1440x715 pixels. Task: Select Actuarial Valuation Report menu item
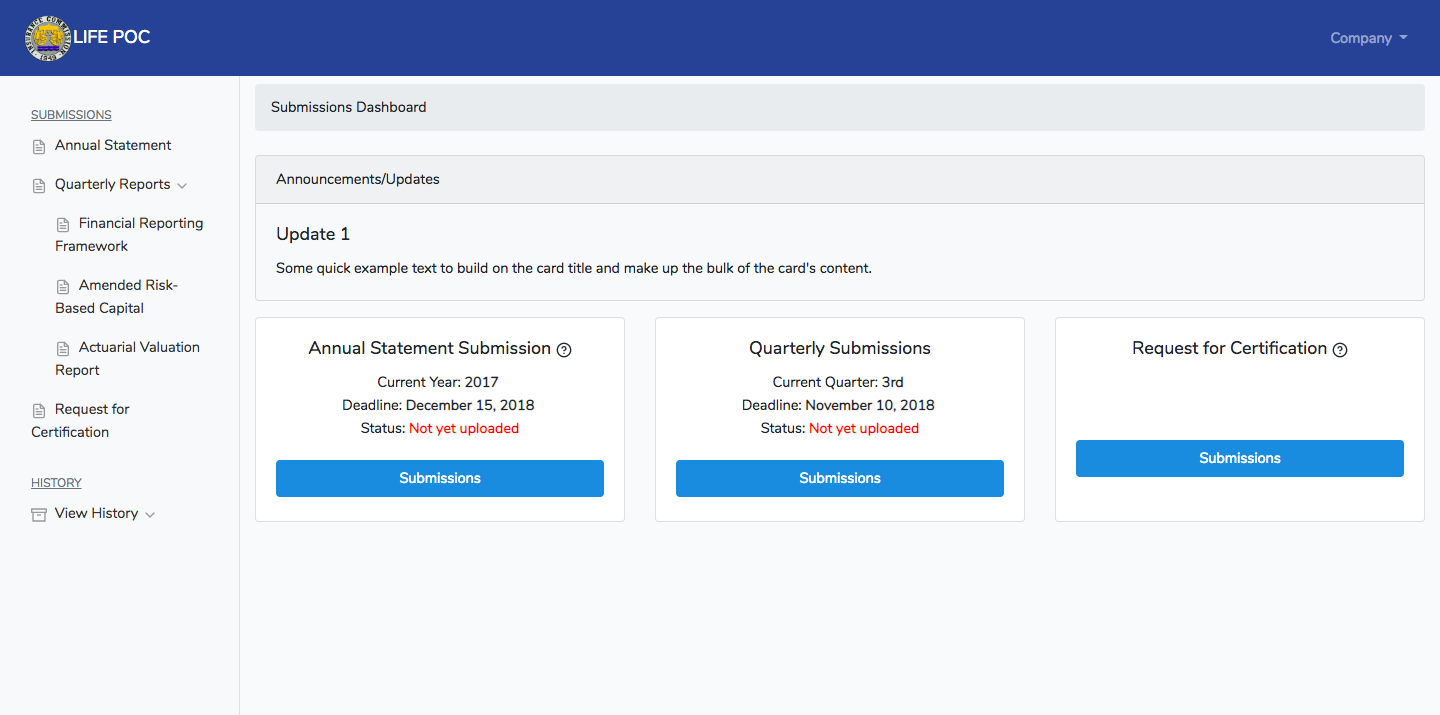click(127, 359)
